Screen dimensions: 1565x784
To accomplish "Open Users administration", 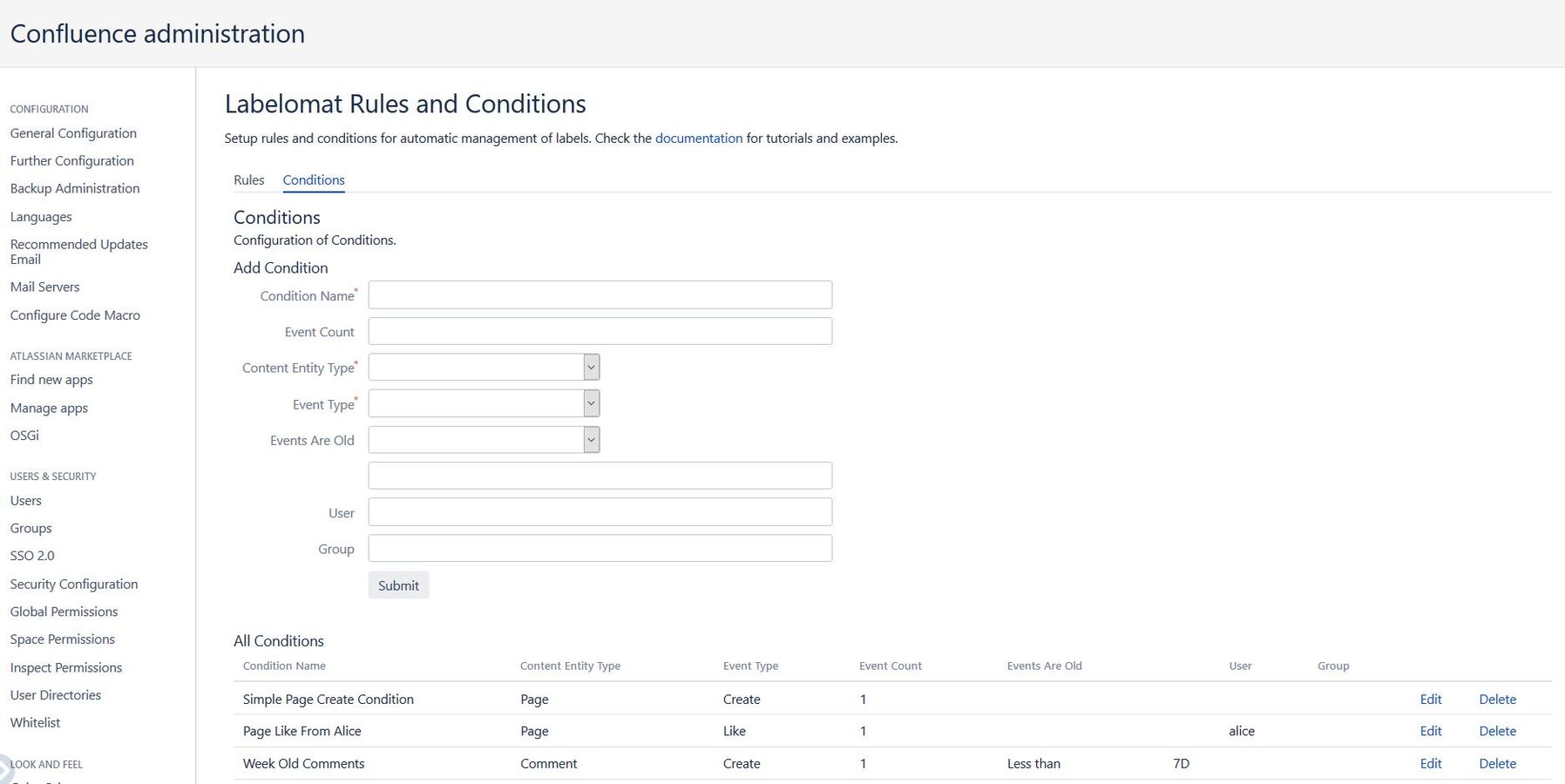I will pos(25,501).
